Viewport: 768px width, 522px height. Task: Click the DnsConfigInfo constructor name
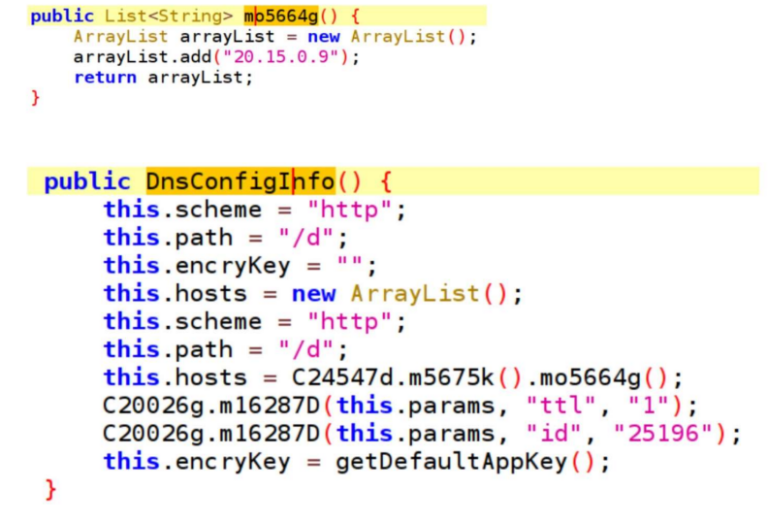pyautogui.click(x=240, y=181)
